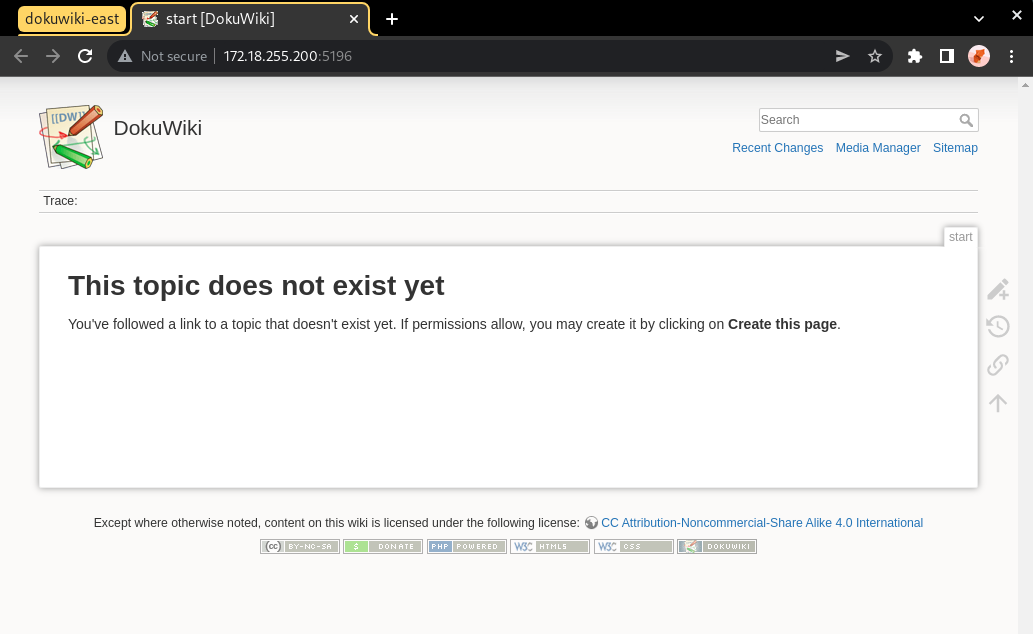1033x634 pixels.
Task: Open the Media Manager link
Action: tap(877, 148)
